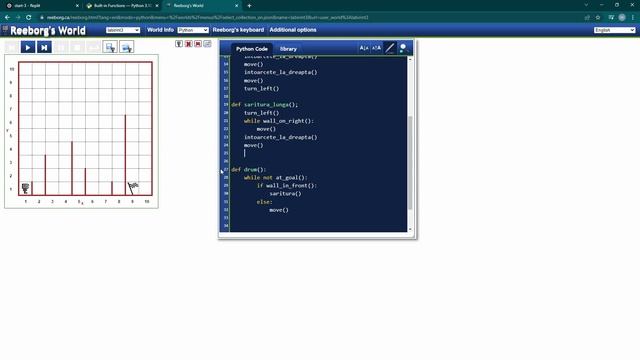
Task: Open the world selection dropdown
Action: [123, 30]
